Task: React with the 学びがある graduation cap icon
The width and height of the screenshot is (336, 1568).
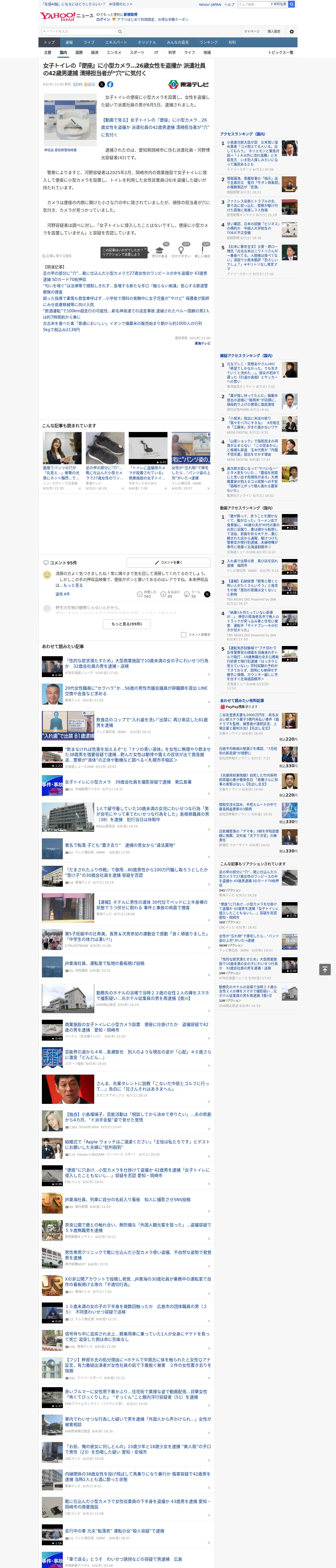Action: (160, 250)
